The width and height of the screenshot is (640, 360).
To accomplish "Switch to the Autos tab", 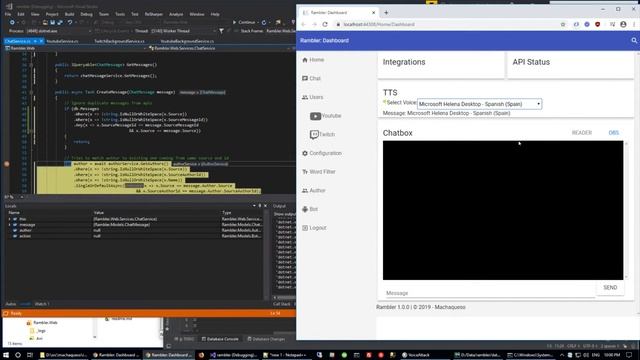I will (11, 304).
